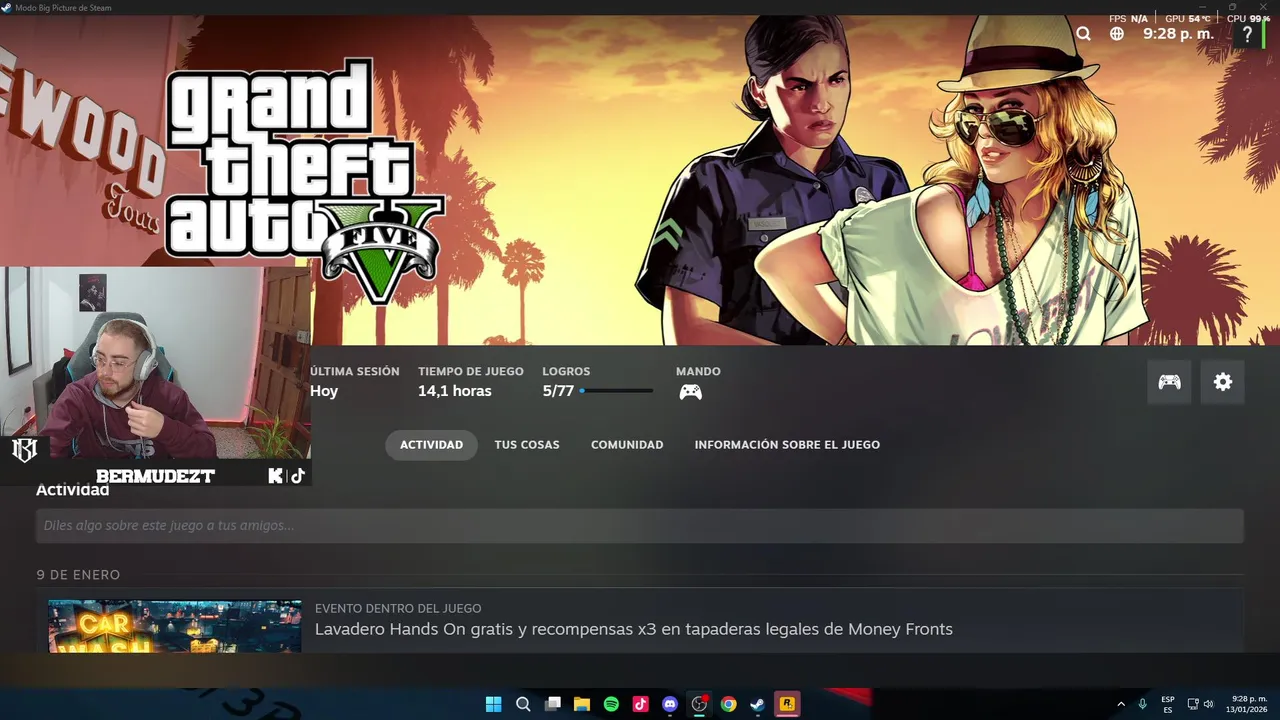The height and width of the screenshot is (720, 1280).
Task: Click TIEMPO DE JUEGO 14,1 horas
Action: 470,382
